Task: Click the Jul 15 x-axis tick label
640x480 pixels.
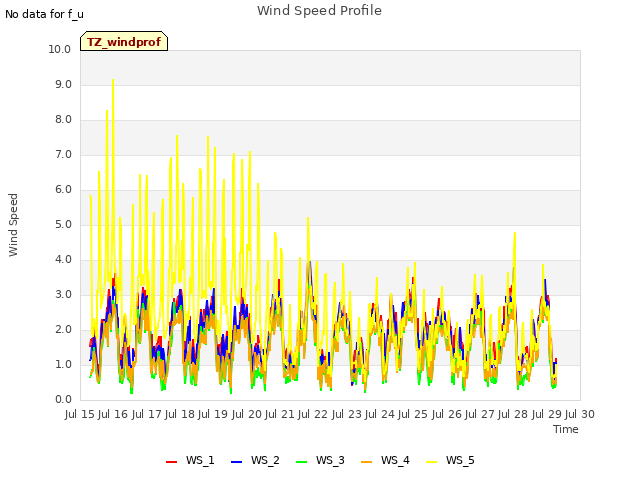Action: (x=80, y=414)
